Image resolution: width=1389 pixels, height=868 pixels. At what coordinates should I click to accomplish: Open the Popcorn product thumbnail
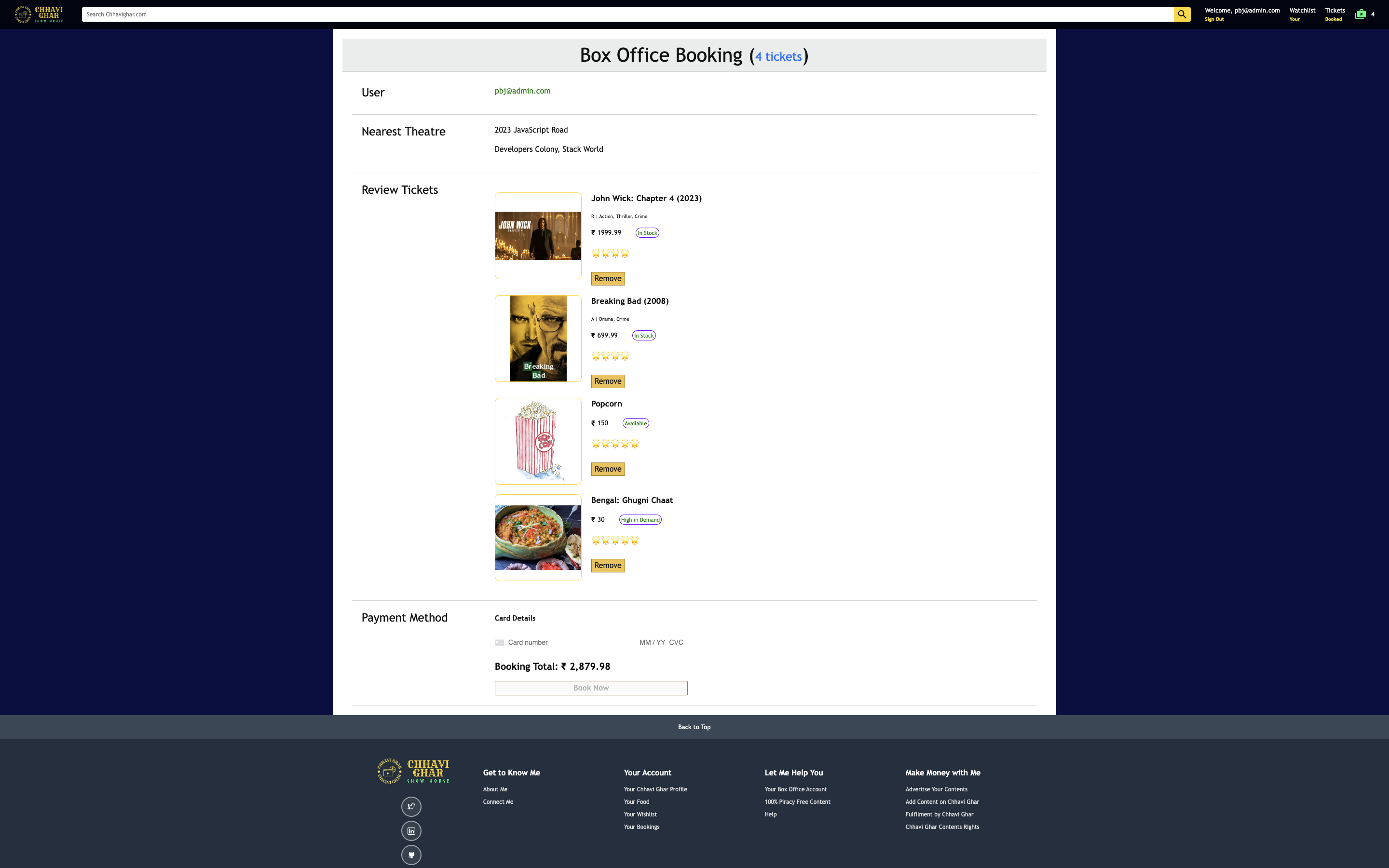537,441
